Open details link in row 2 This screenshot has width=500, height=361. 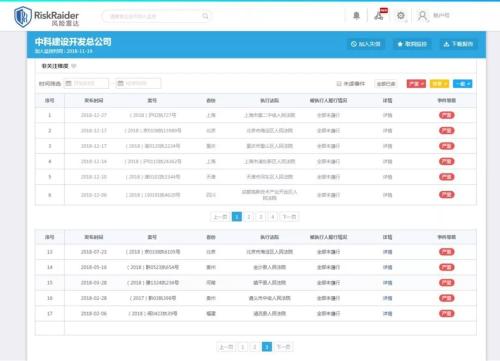click(x=387, y=131)
